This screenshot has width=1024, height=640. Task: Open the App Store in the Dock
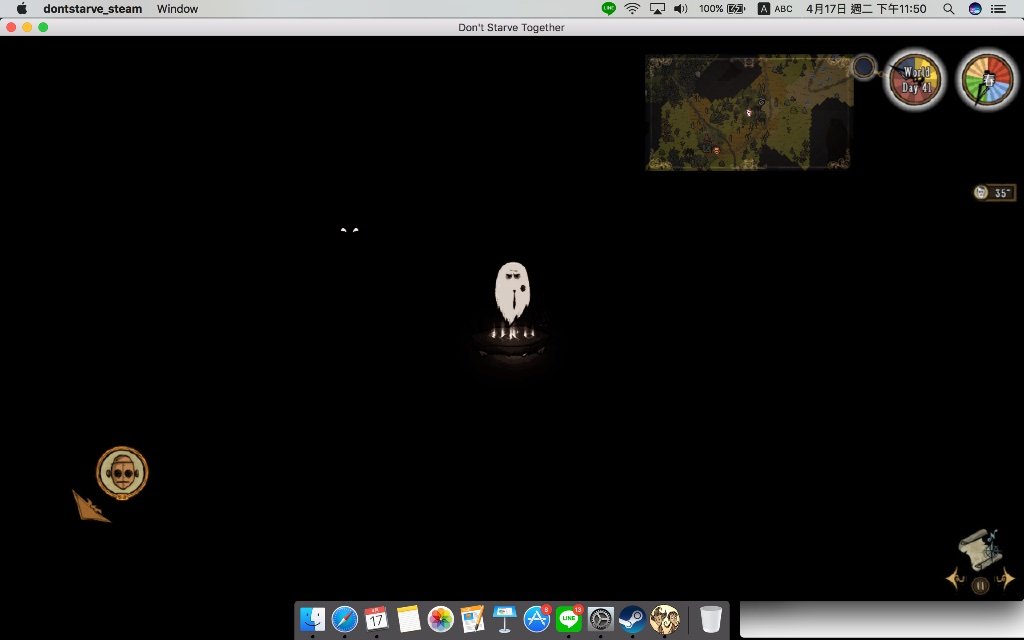pos(537,618)
